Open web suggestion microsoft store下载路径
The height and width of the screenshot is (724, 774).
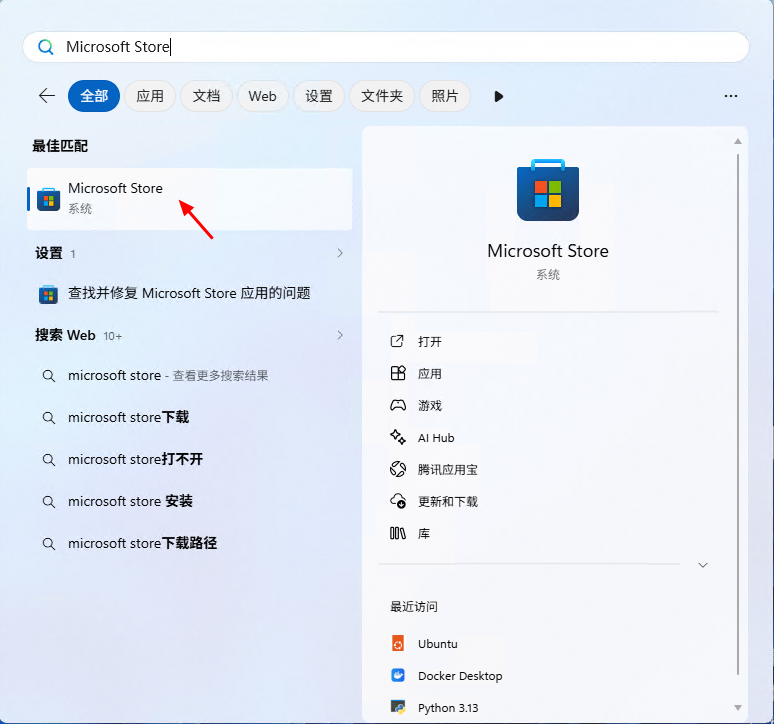click(190, 544)
